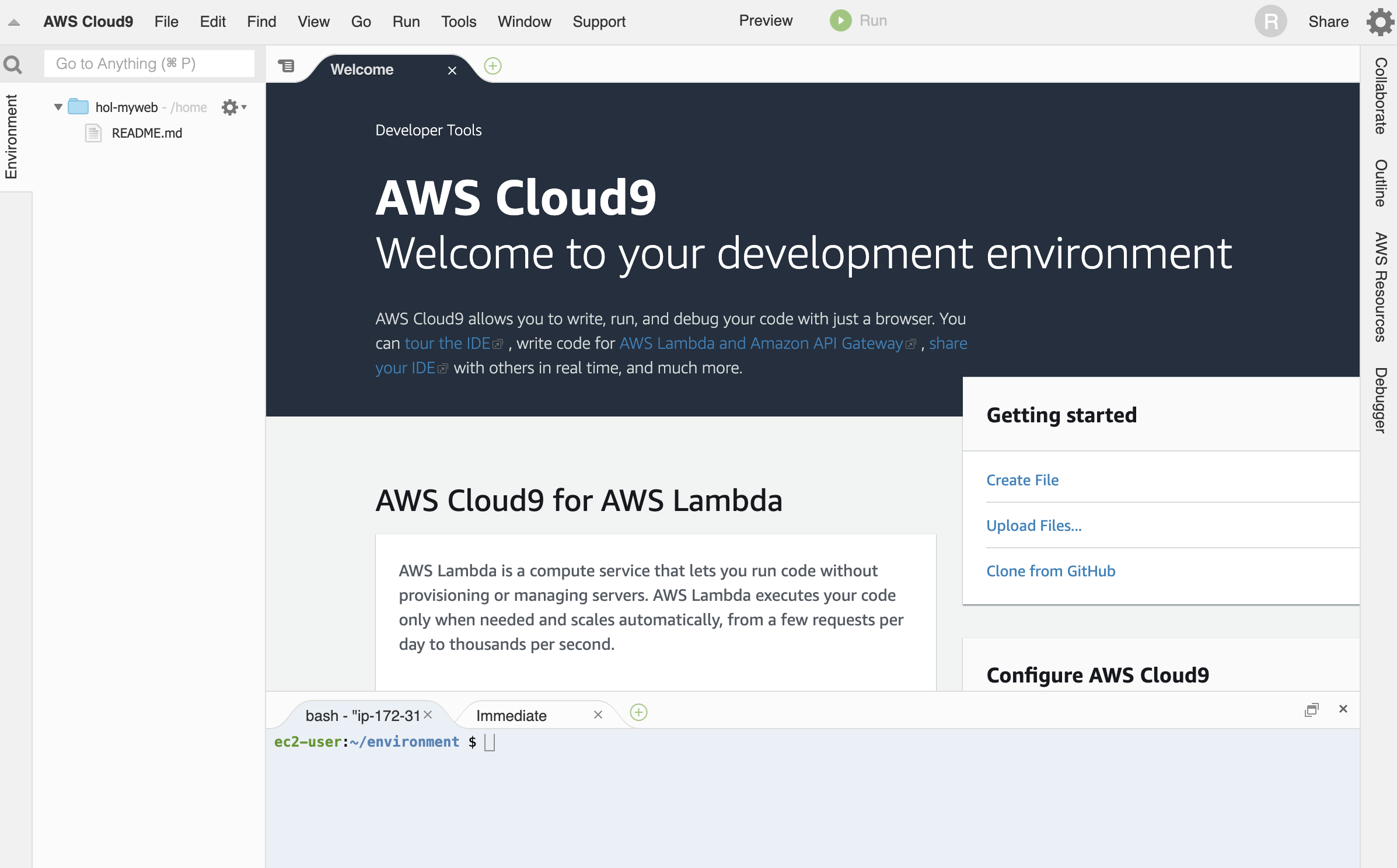Maximize the terminal console panel

(1311, 709)
